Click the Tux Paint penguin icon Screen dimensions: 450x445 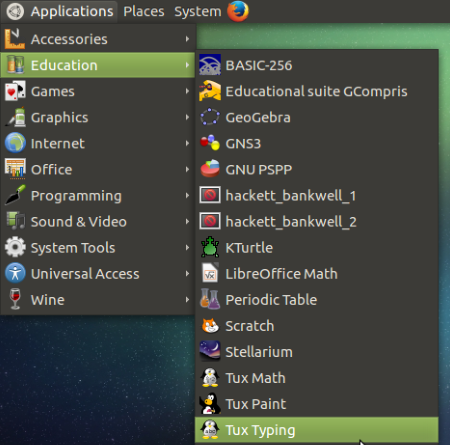point(210,403)
